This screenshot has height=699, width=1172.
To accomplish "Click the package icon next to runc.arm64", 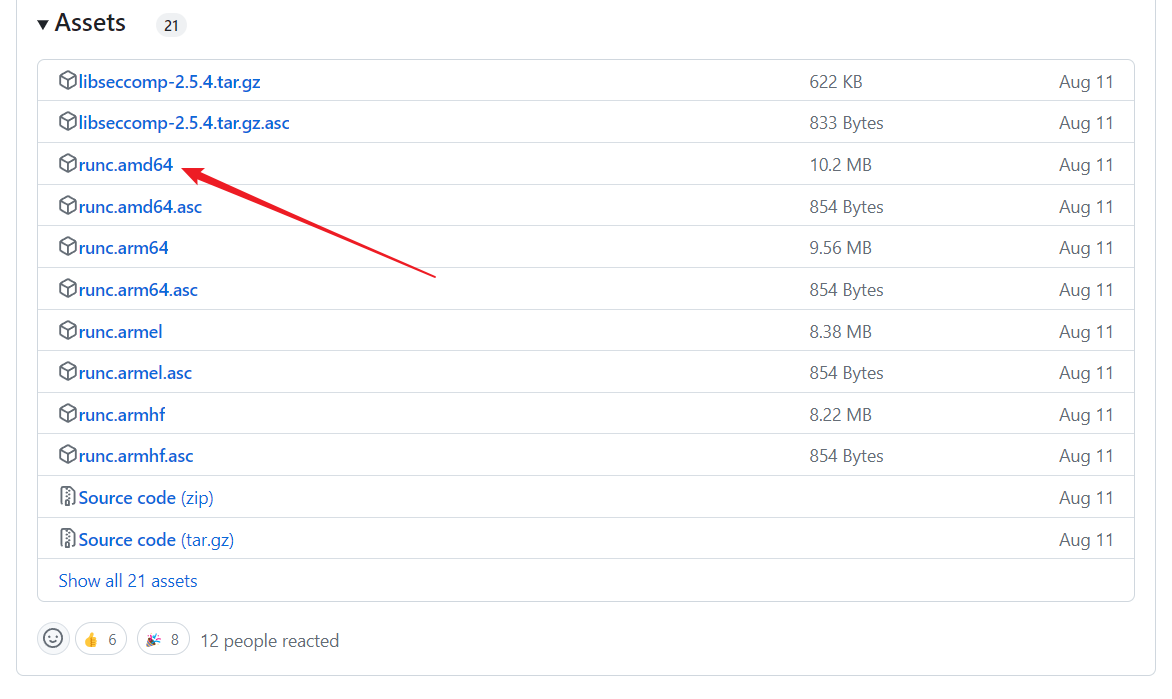I will (x=67, y=247).
